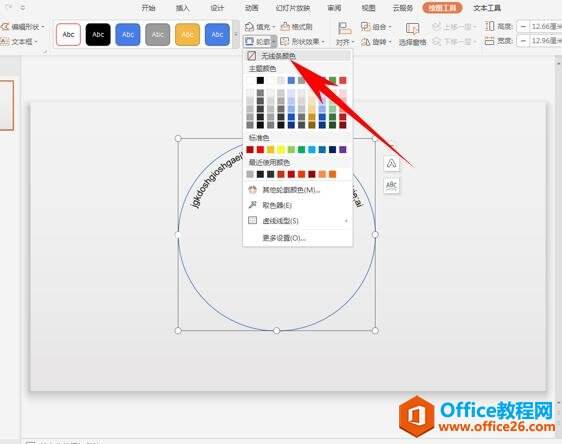Pick purple in standard colors row
This screenshot has height=444, width=562.
(x=343, y=149)
